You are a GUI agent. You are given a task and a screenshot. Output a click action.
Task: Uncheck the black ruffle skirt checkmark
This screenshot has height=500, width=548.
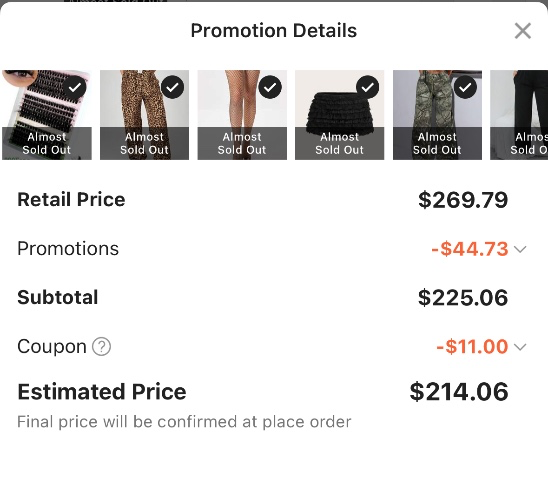[367, 87]
